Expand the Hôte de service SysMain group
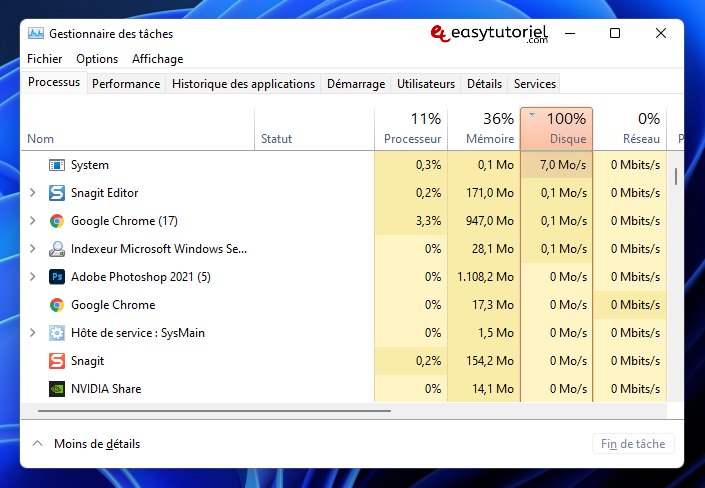 [x=32, y=333]
